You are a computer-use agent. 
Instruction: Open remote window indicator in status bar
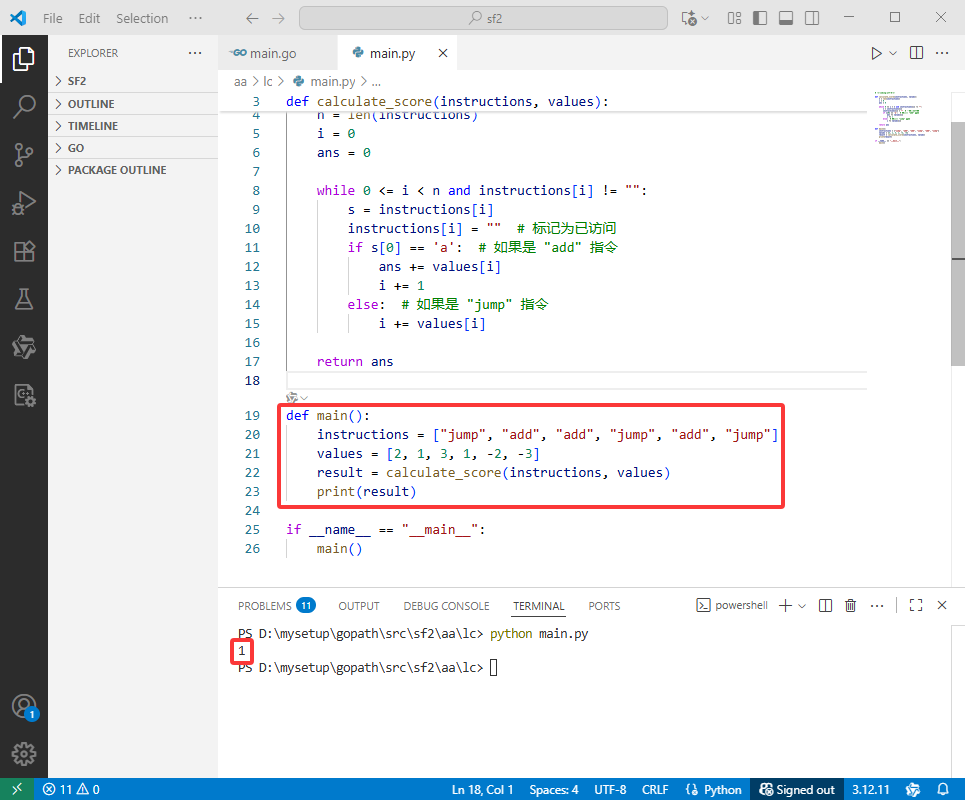tap(17, 790)
